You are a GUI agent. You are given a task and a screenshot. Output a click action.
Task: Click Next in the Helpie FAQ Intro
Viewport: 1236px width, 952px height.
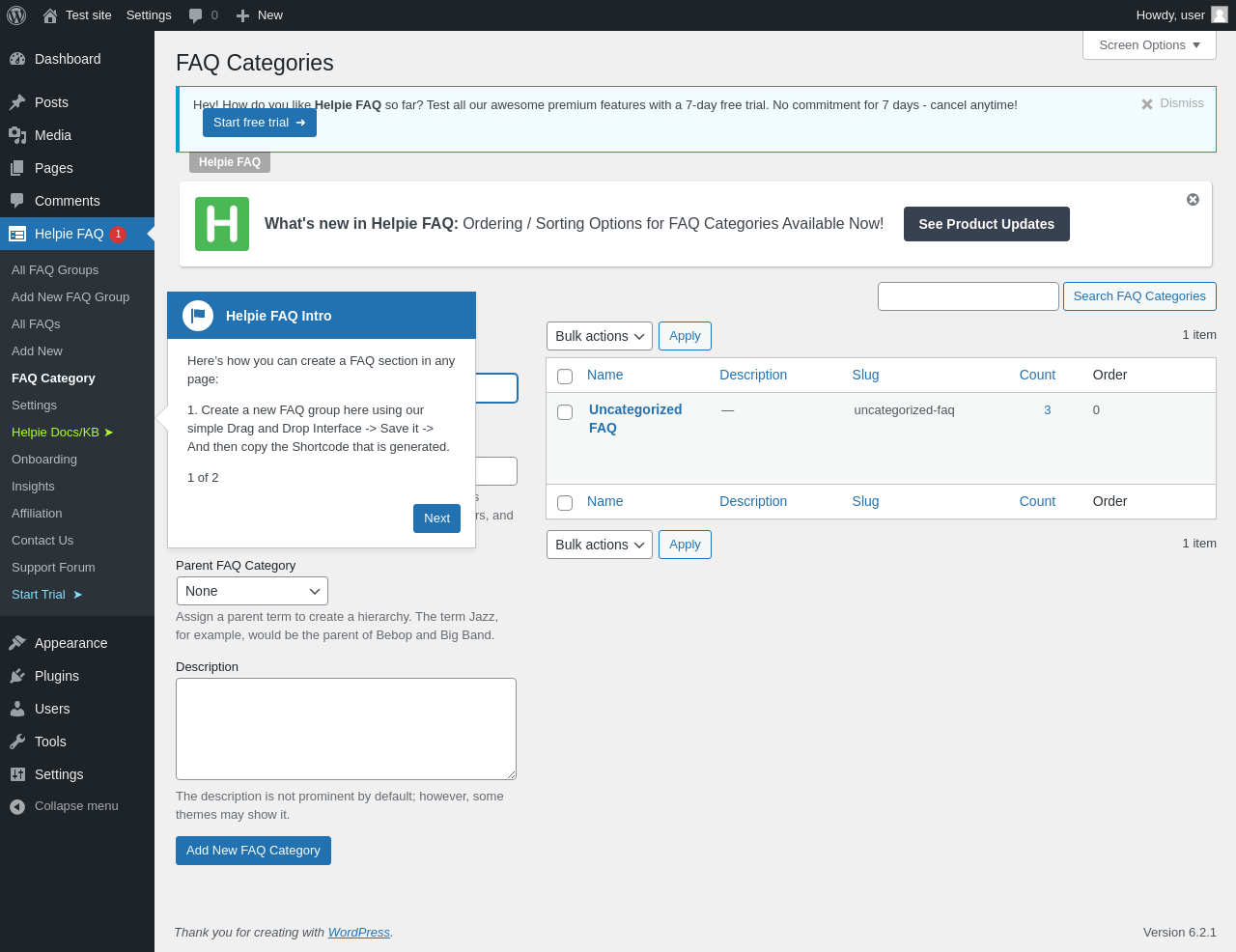(x=436, y=518)
